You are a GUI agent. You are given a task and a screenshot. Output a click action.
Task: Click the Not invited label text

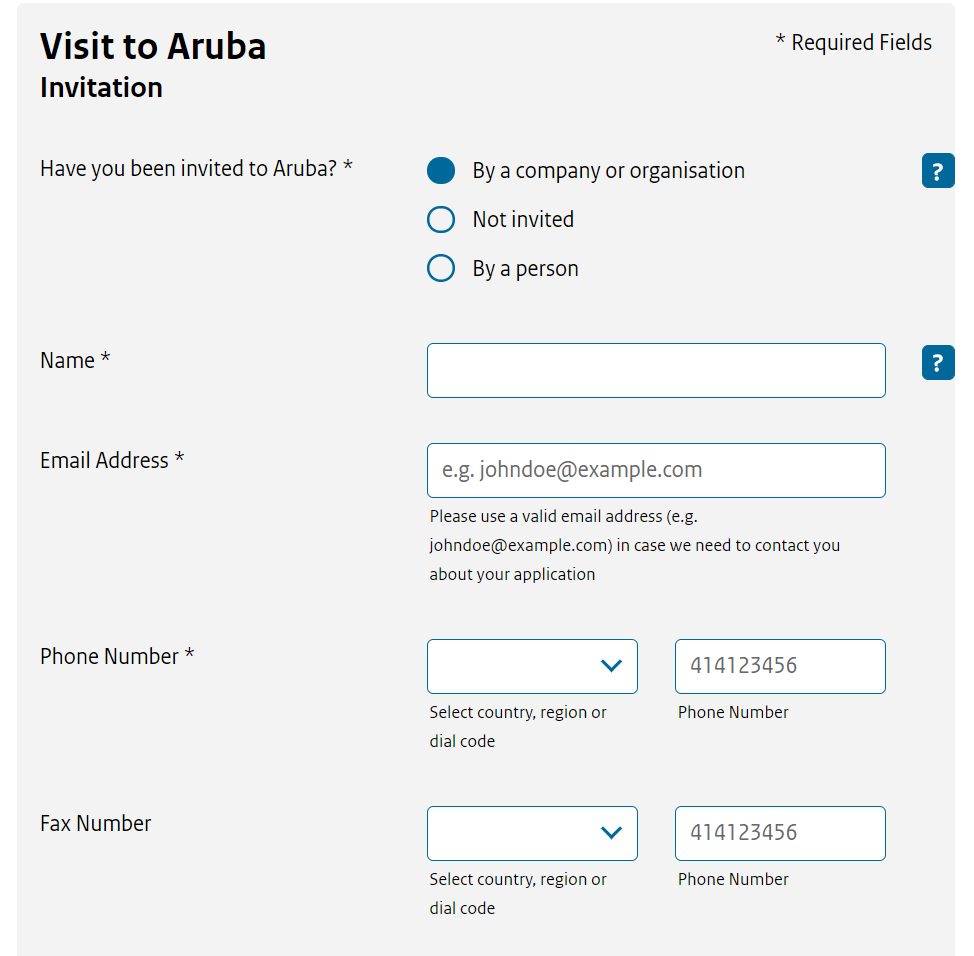click(x=523, y=219)
